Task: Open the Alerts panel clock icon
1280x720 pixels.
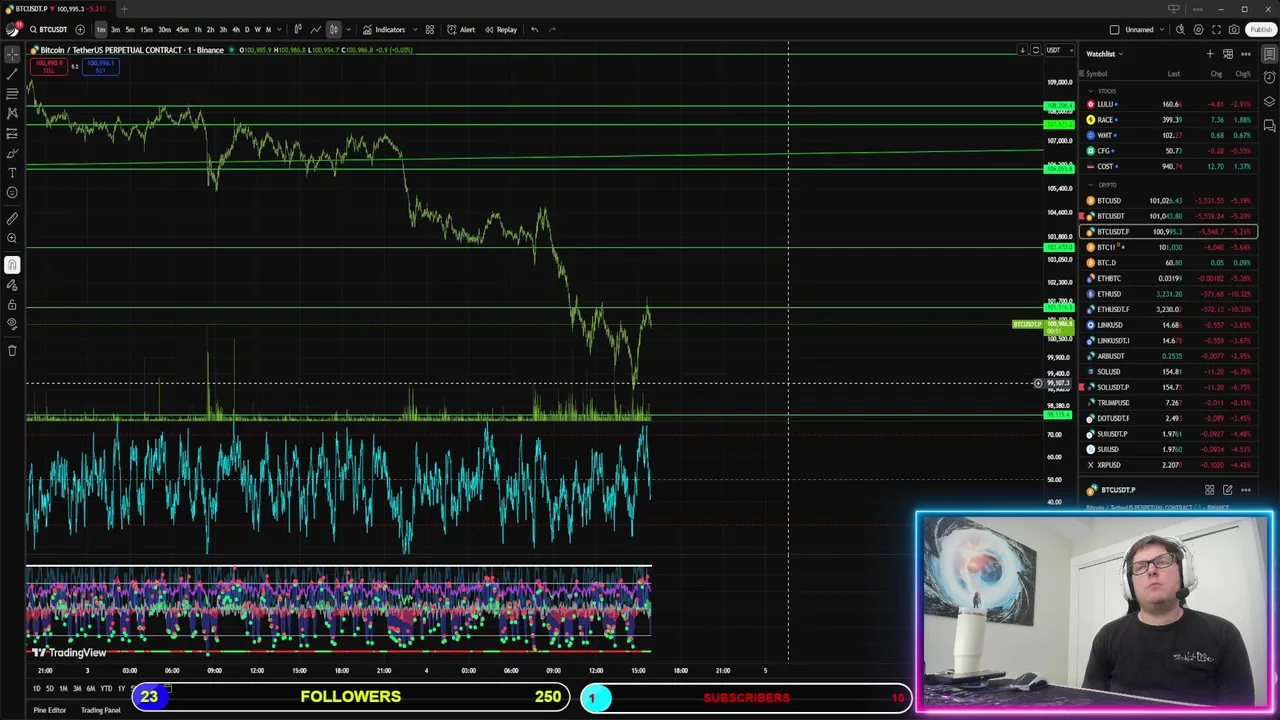Action: (x=1269, y=78)
